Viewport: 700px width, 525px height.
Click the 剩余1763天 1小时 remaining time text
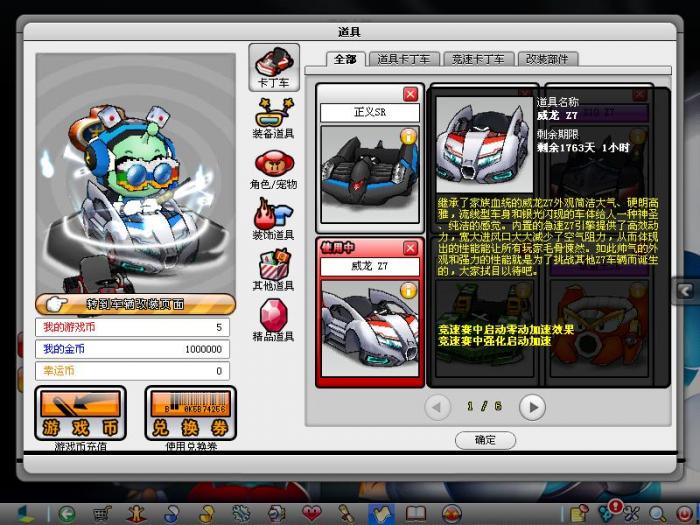583,147
